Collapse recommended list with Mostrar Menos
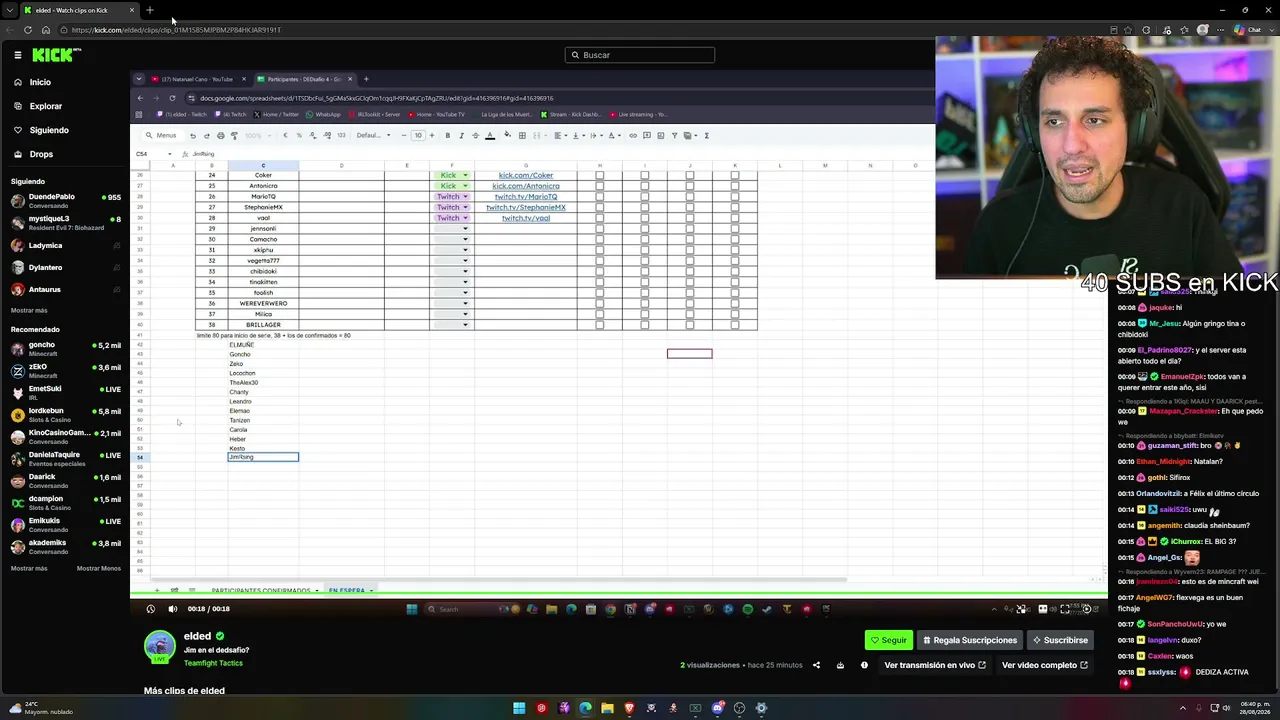This screenshot has width=1280, height=720. [x=98, y=568]
